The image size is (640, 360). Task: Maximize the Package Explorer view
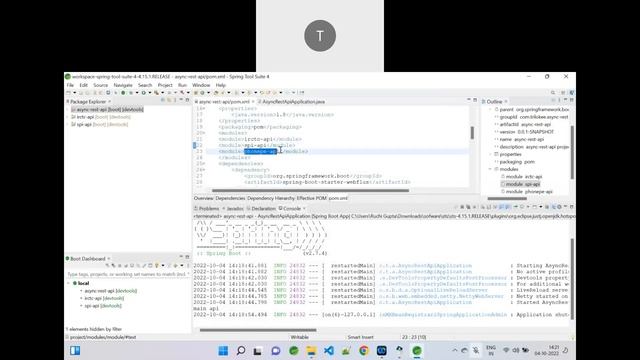click(187, 100)
